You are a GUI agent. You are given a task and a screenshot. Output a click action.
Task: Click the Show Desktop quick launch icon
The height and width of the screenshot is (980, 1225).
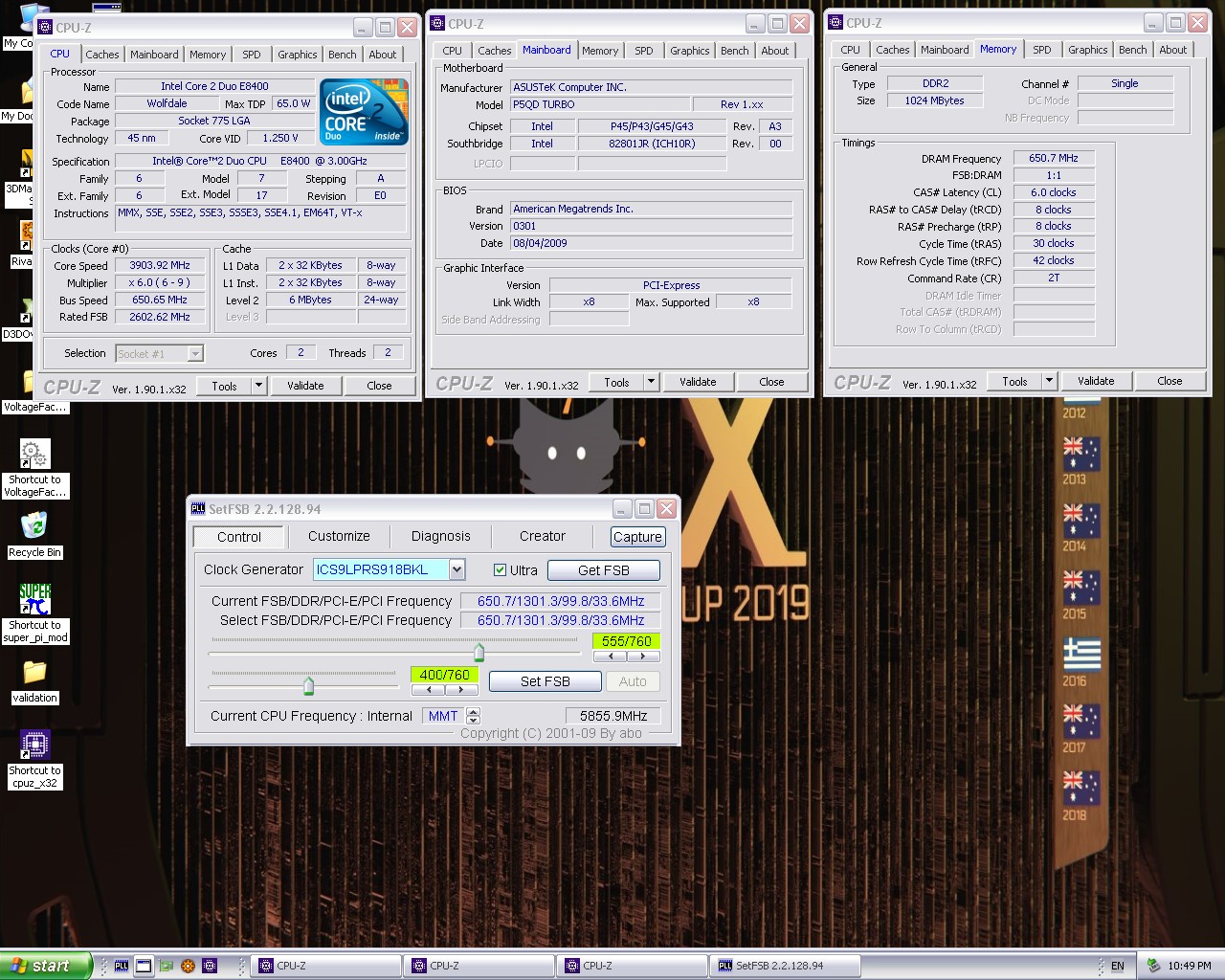tap(144, 966)
